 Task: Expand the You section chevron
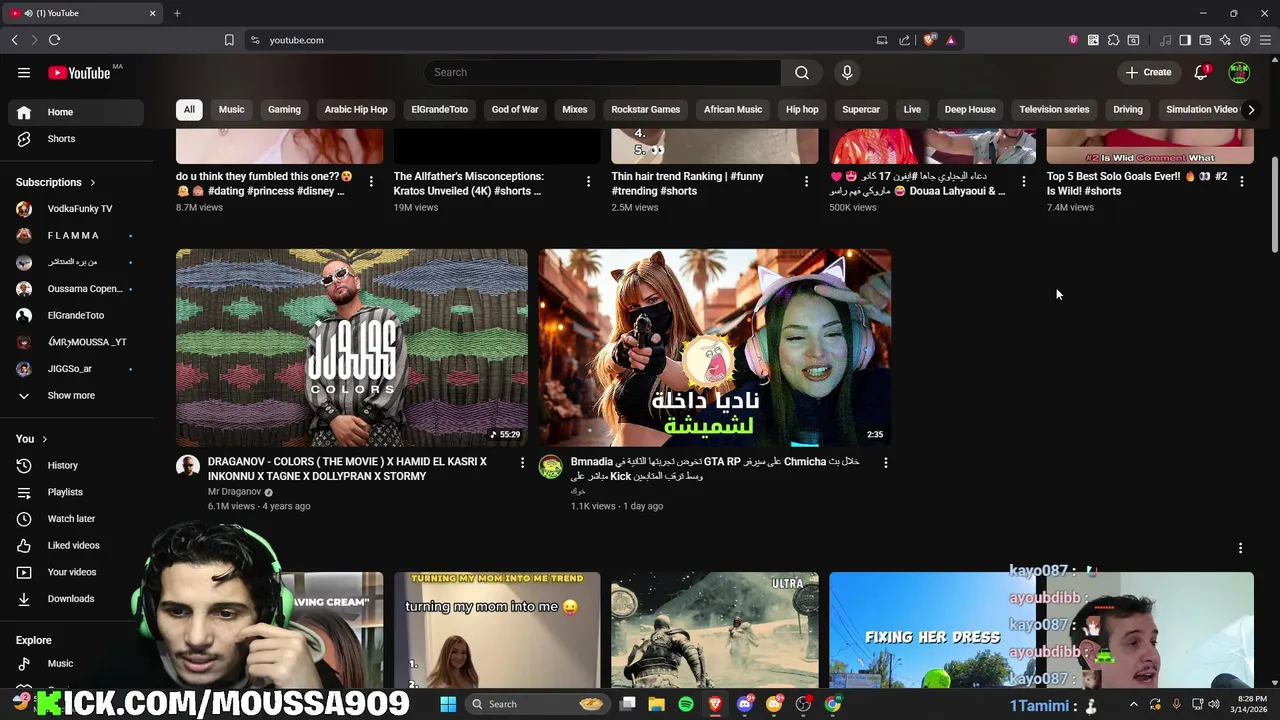(44, 439)
